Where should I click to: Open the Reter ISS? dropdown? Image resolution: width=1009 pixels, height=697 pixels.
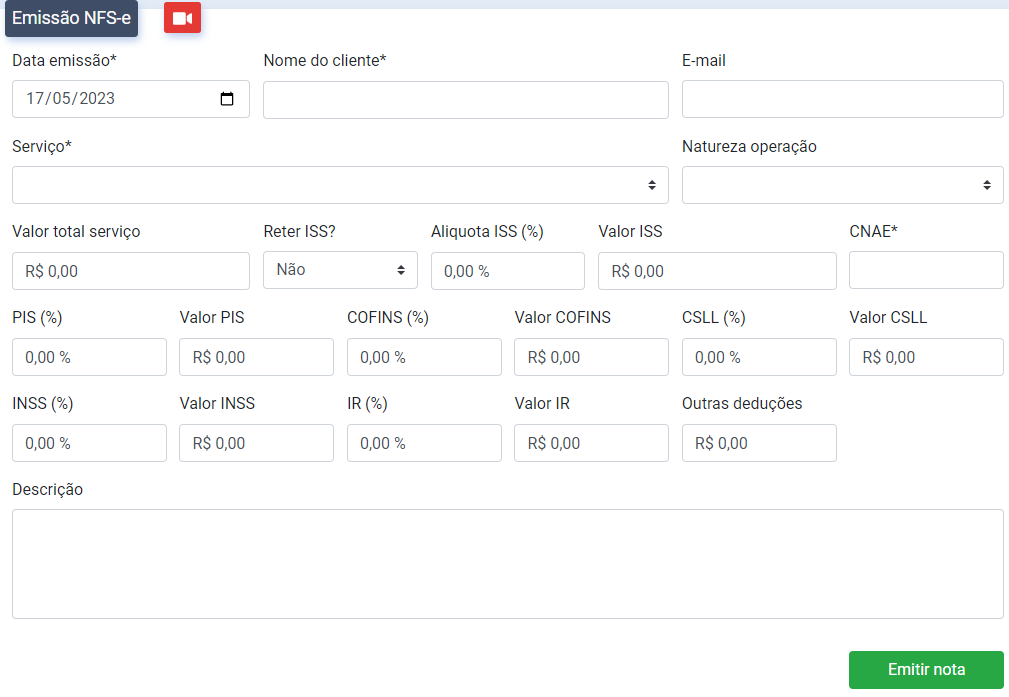(340, 270)
